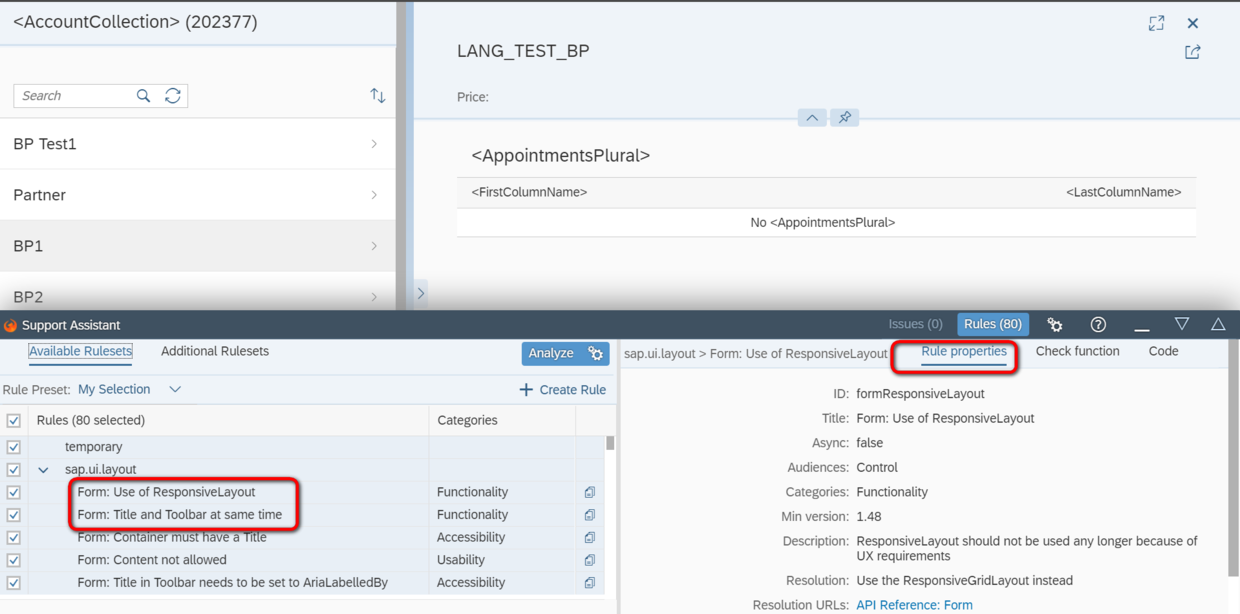Open the Rule properties tab
The image size is (1240, 614).
click(x=964, y=352)
